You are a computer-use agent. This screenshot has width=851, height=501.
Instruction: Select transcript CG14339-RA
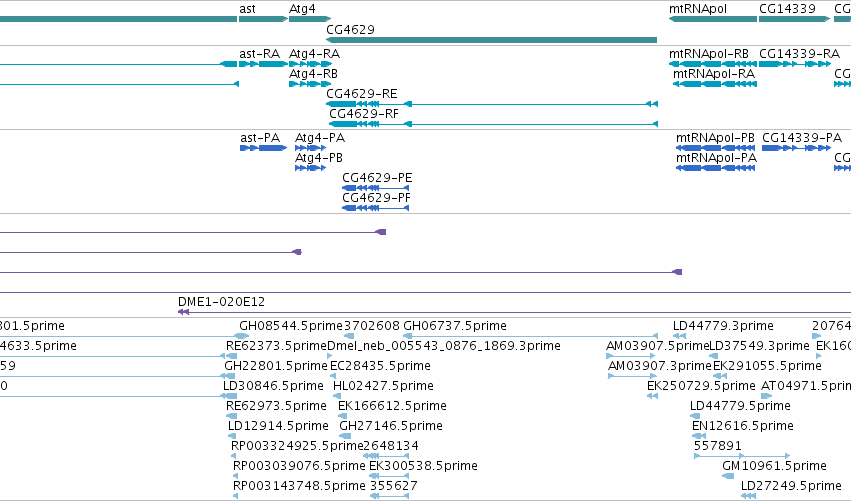[x=795, y=64]
